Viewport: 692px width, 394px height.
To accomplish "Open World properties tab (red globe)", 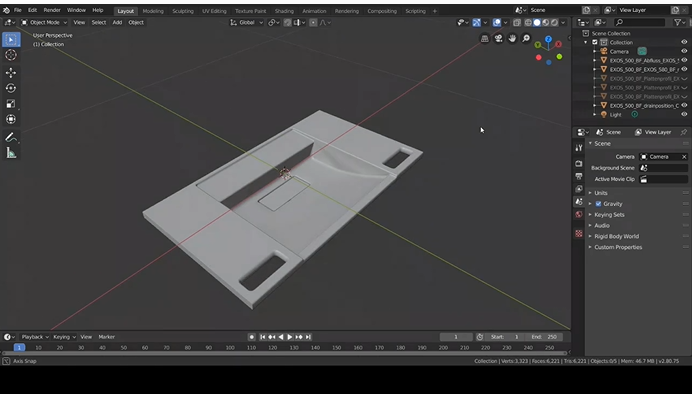I will pos(579,214).
